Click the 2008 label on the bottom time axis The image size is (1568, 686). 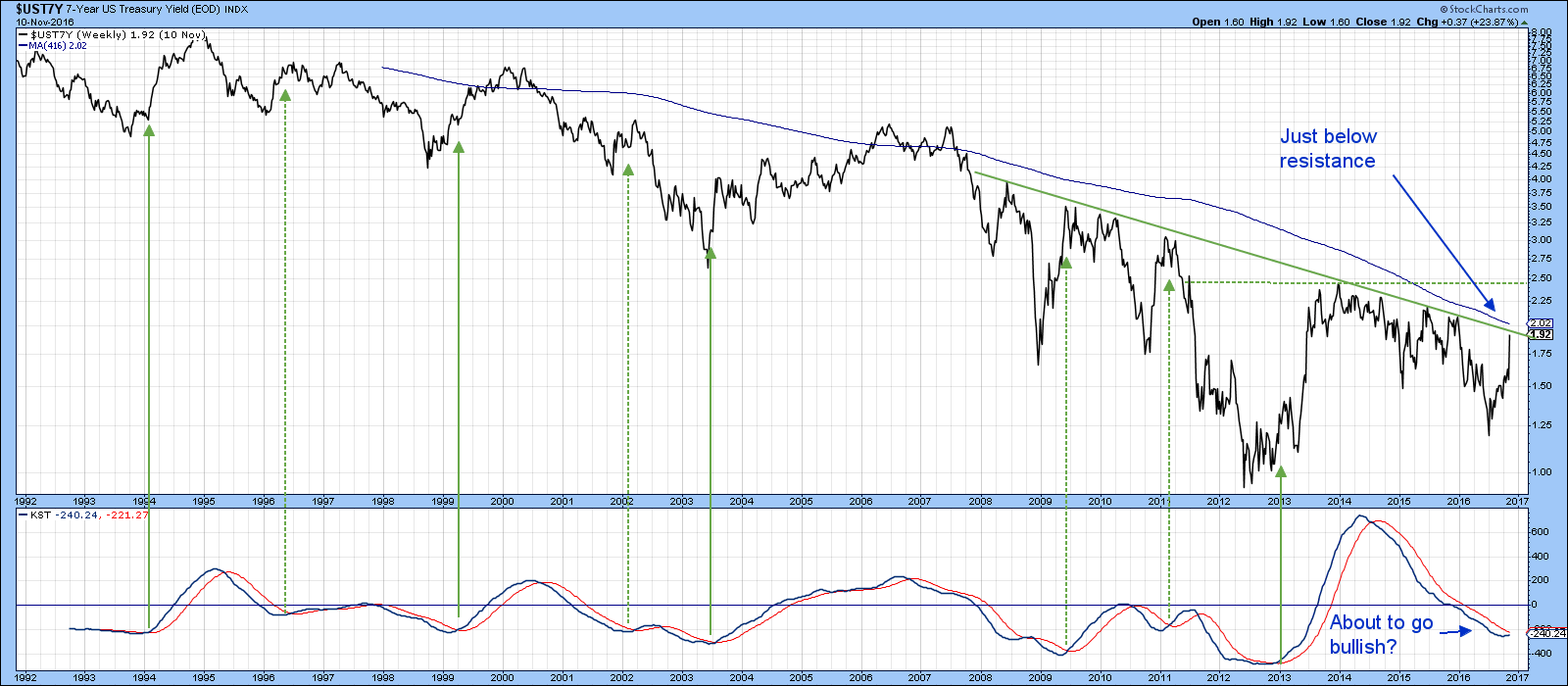(980, 677)
